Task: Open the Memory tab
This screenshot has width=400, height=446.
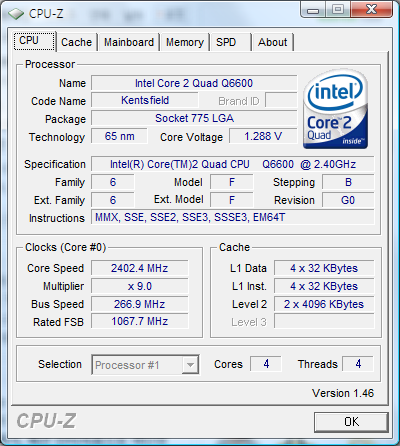Action: (185, 42)
